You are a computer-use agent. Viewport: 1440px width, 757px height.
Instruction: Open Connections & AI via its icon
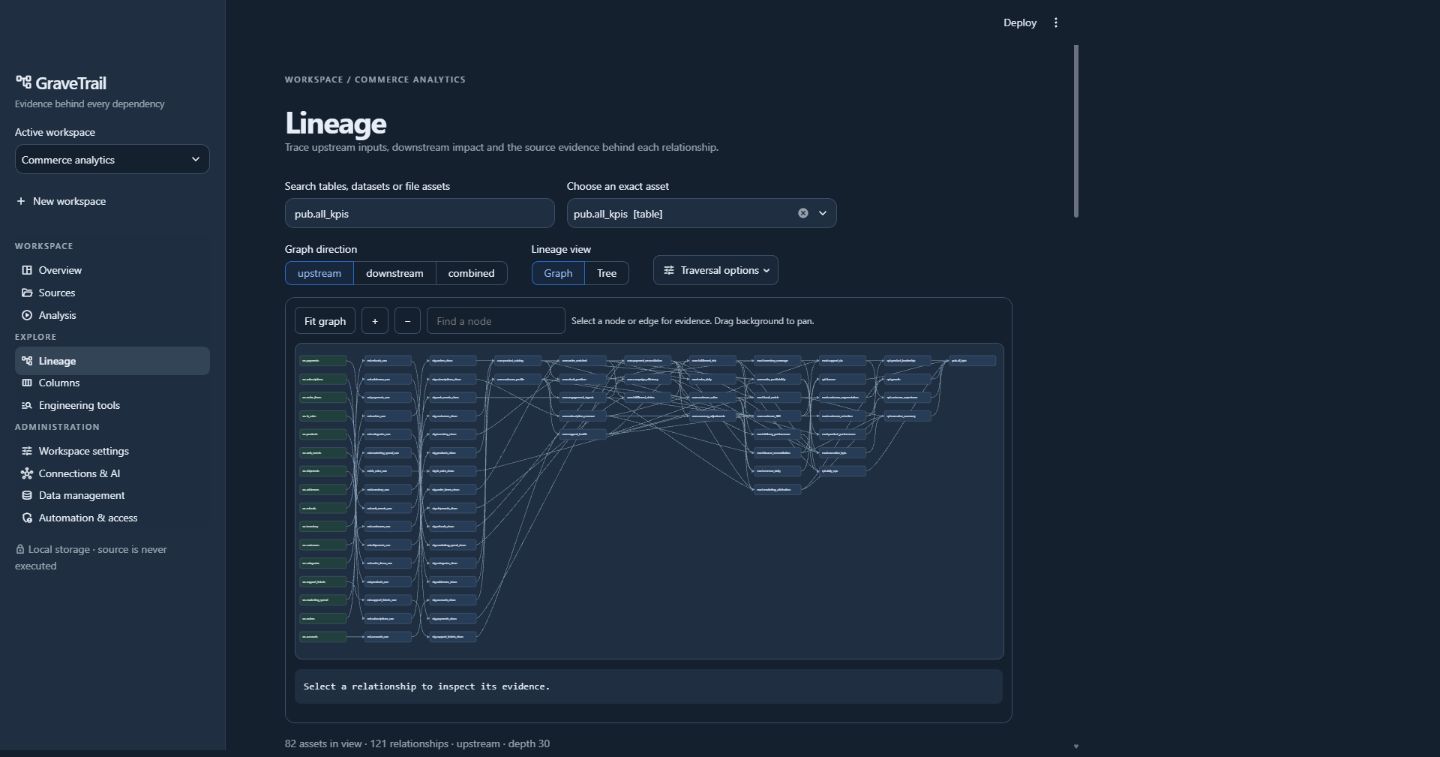[27, 473]
